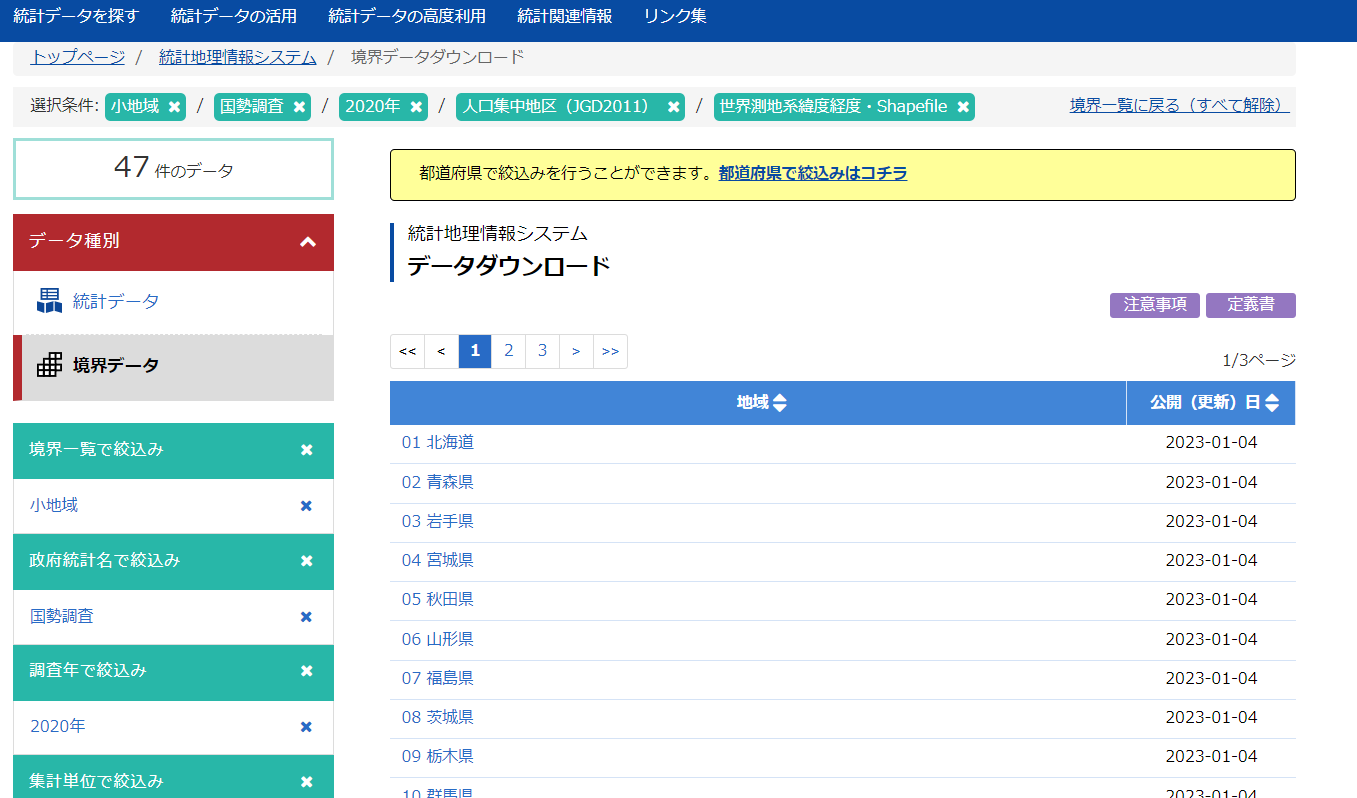Go to トップページ breadcrumb link
This screenshot has height=798, width=1357.
pos(78,57)
